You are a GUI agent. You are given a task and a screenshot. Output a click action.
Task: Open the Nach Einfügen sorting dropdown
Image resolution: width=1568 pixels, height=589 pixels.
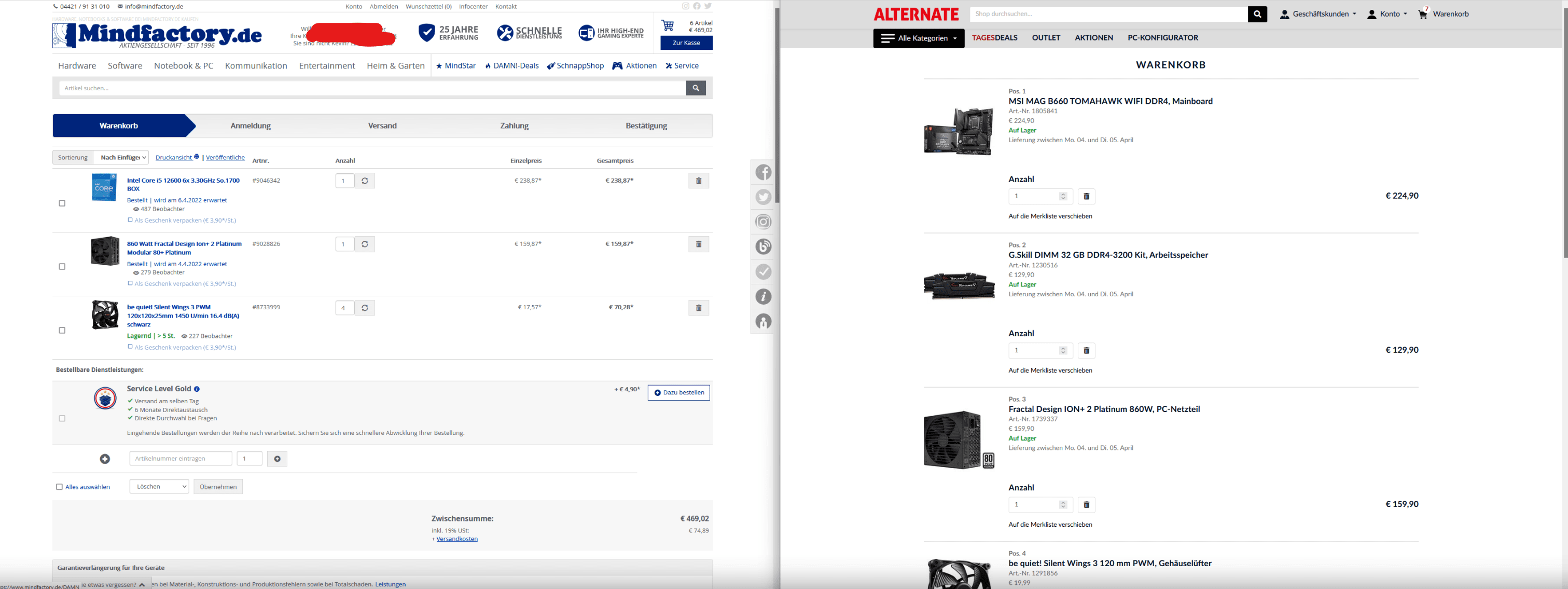click(x=122, y=158)
